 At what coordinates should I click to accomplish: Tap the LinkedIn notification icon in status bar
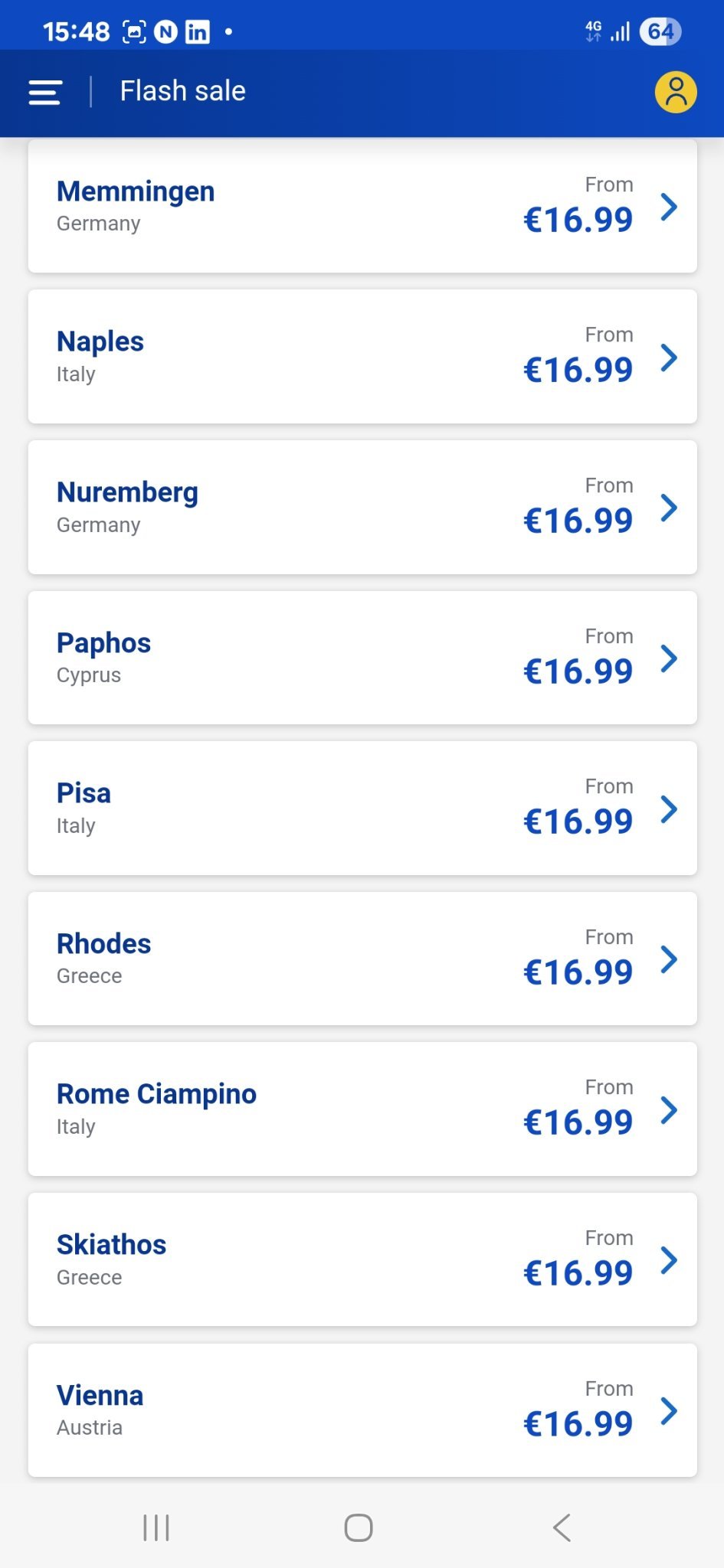tap(197, 32)
